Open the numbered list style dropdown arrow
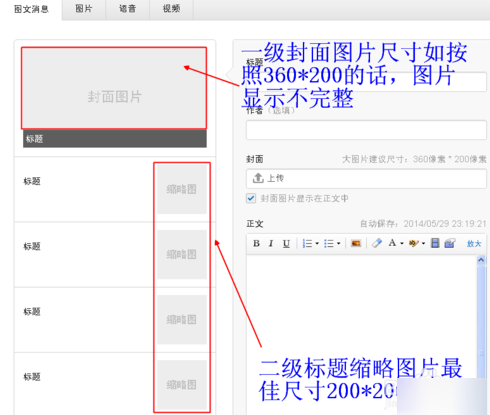 pyautogui.click(x=317, y=244)
